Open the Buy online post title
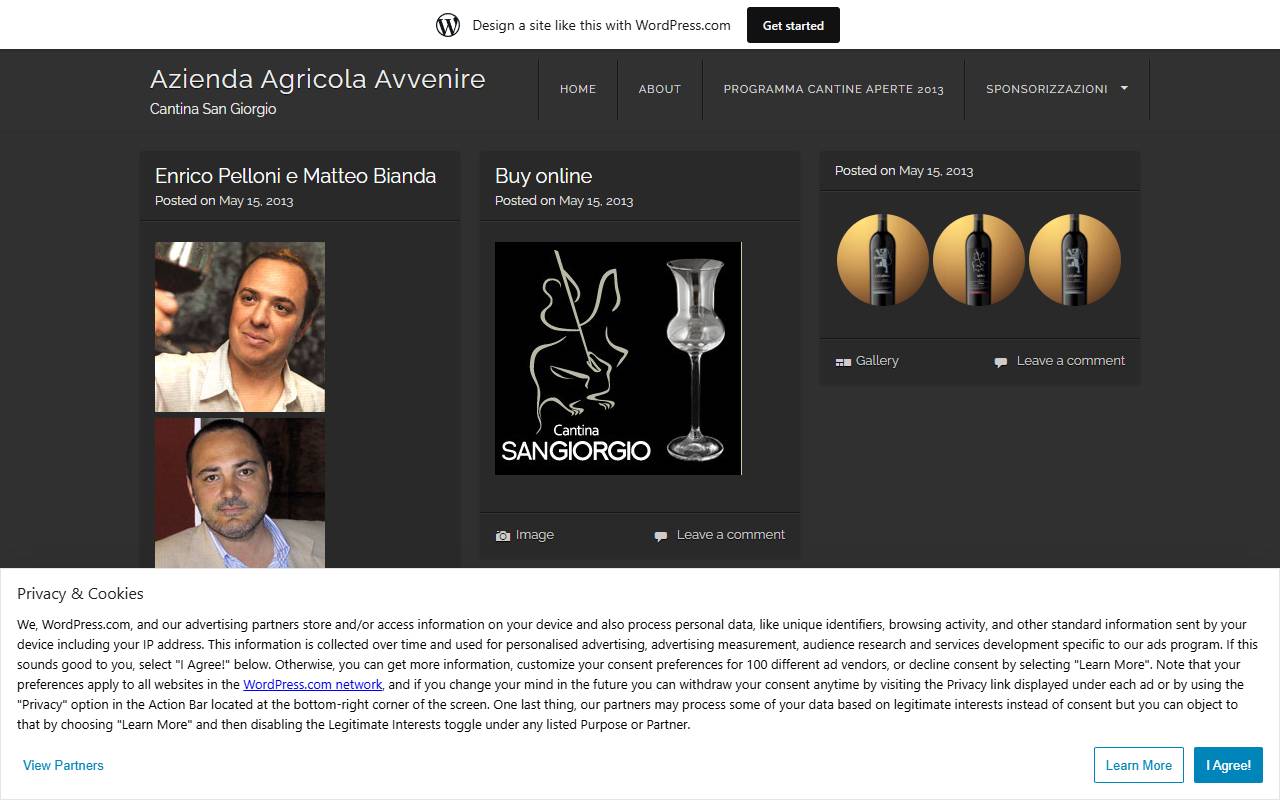1280x800 pixels. pos(544,176)
